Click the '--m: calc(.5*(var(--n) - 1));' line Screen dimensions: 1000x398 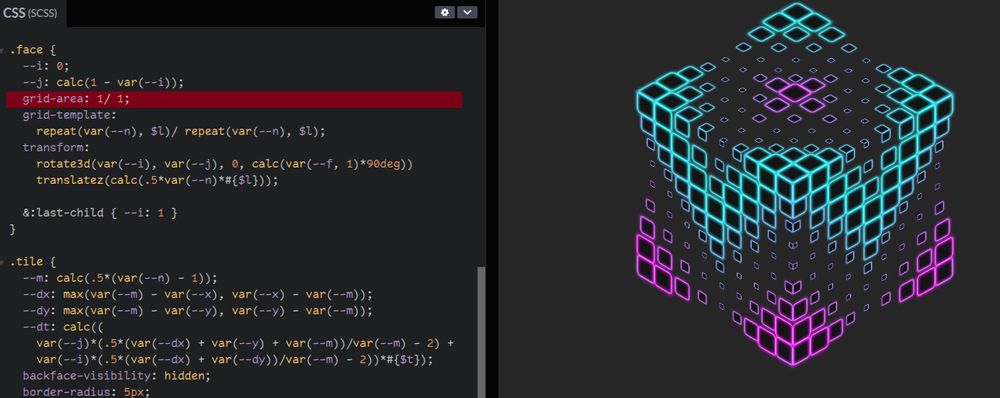pyautogui.click(x=120, y=278)
